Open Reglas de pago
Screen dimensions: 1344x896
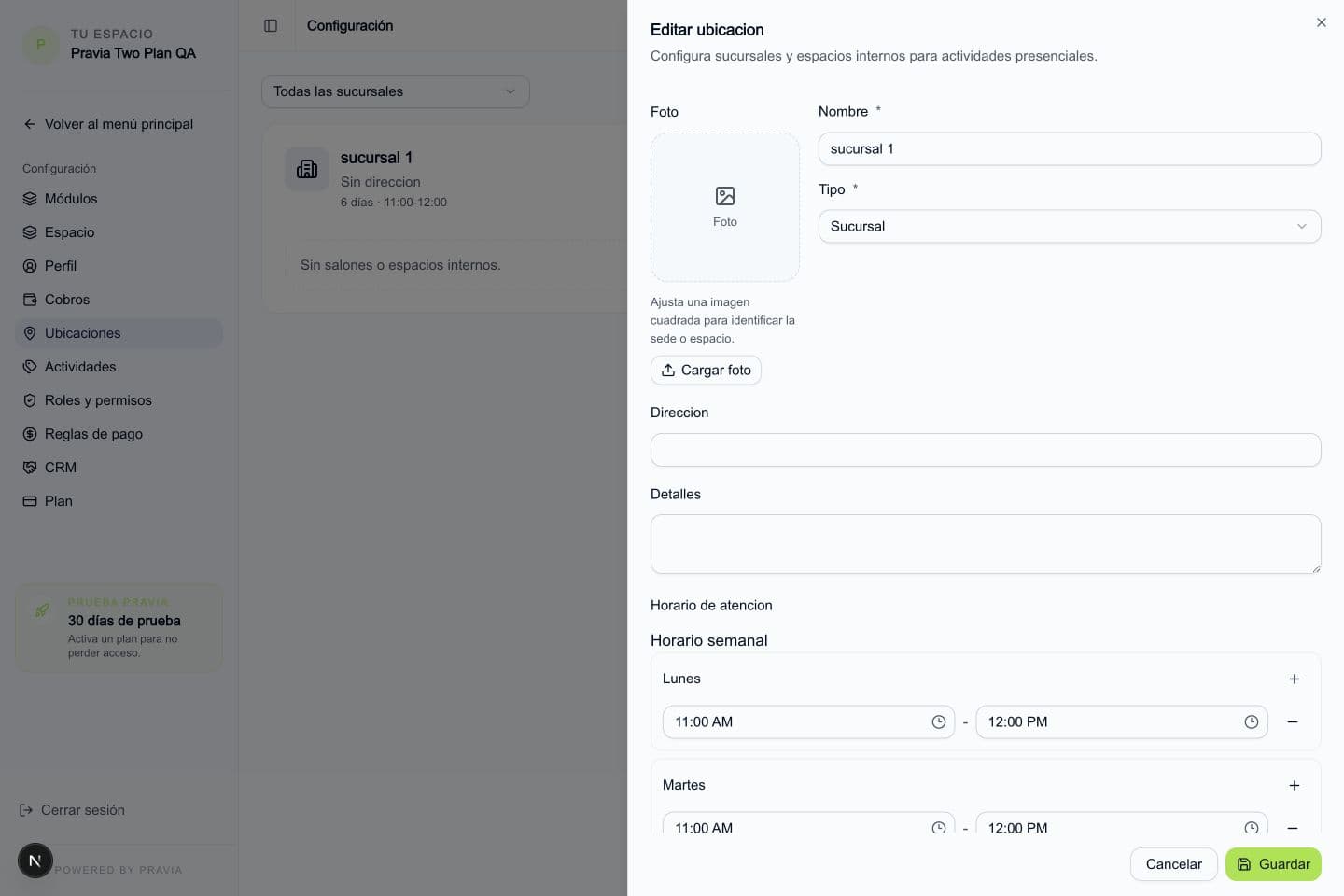119,434
